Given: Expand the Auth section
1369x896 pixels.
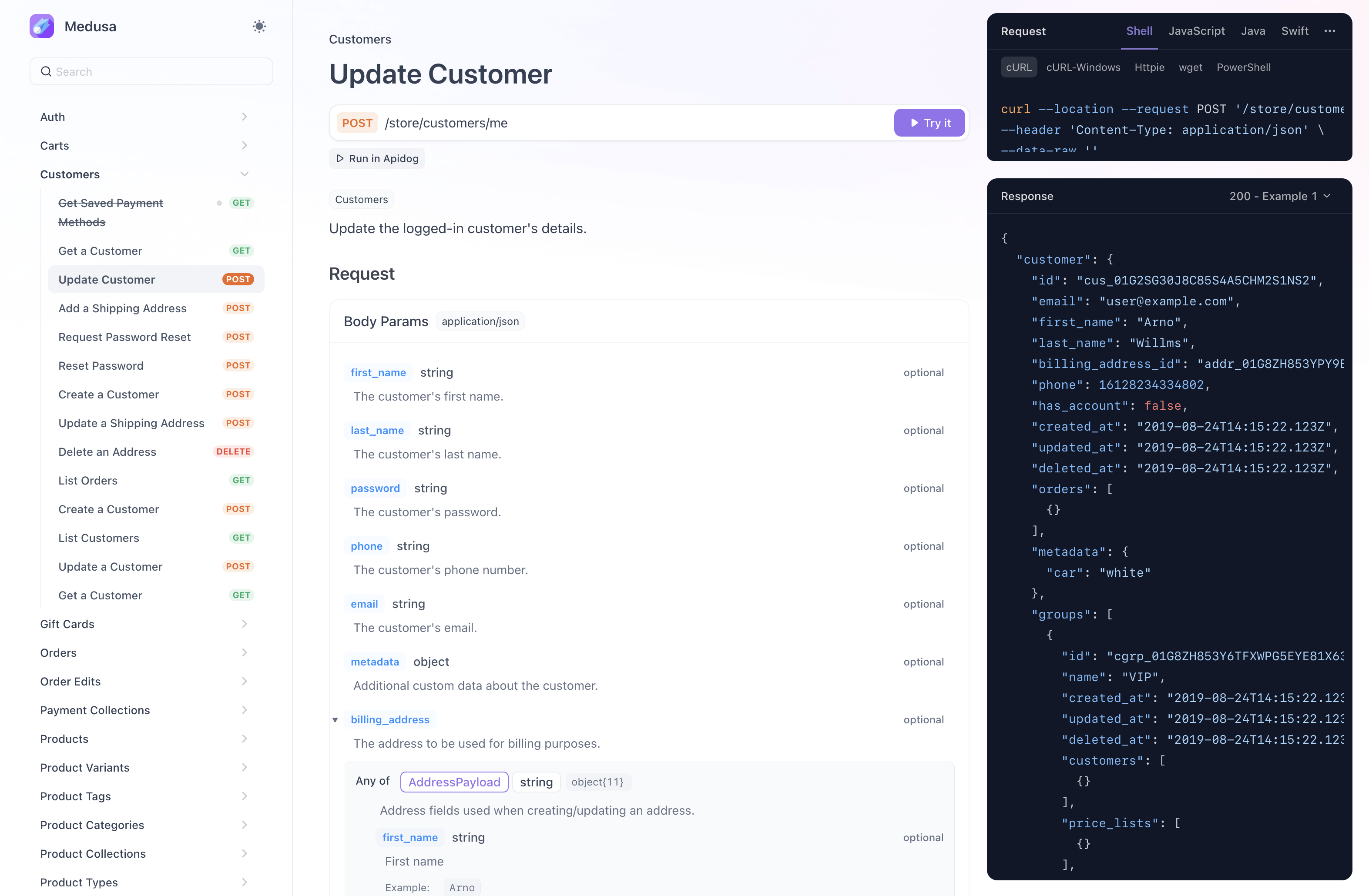Looking at the screenshot, I should coord(144,117).
